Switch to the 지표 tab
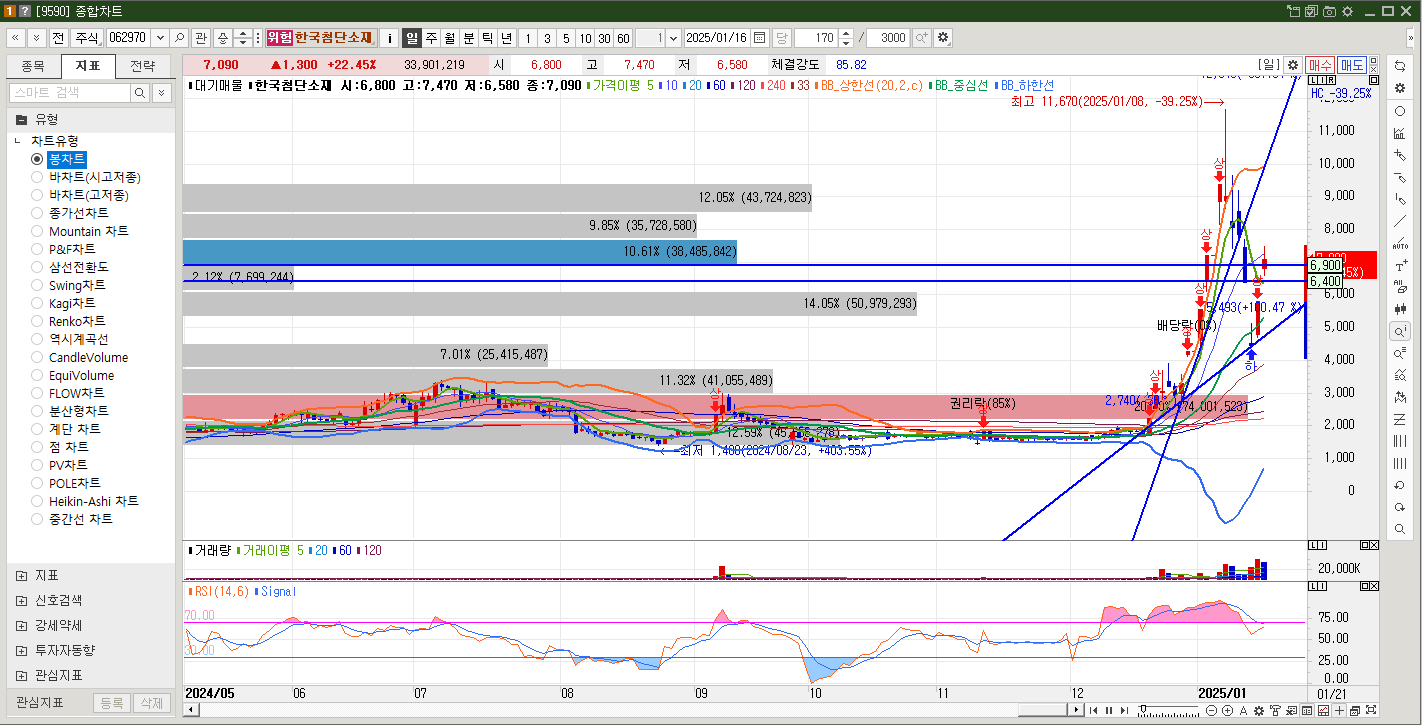 click(88, 66)
